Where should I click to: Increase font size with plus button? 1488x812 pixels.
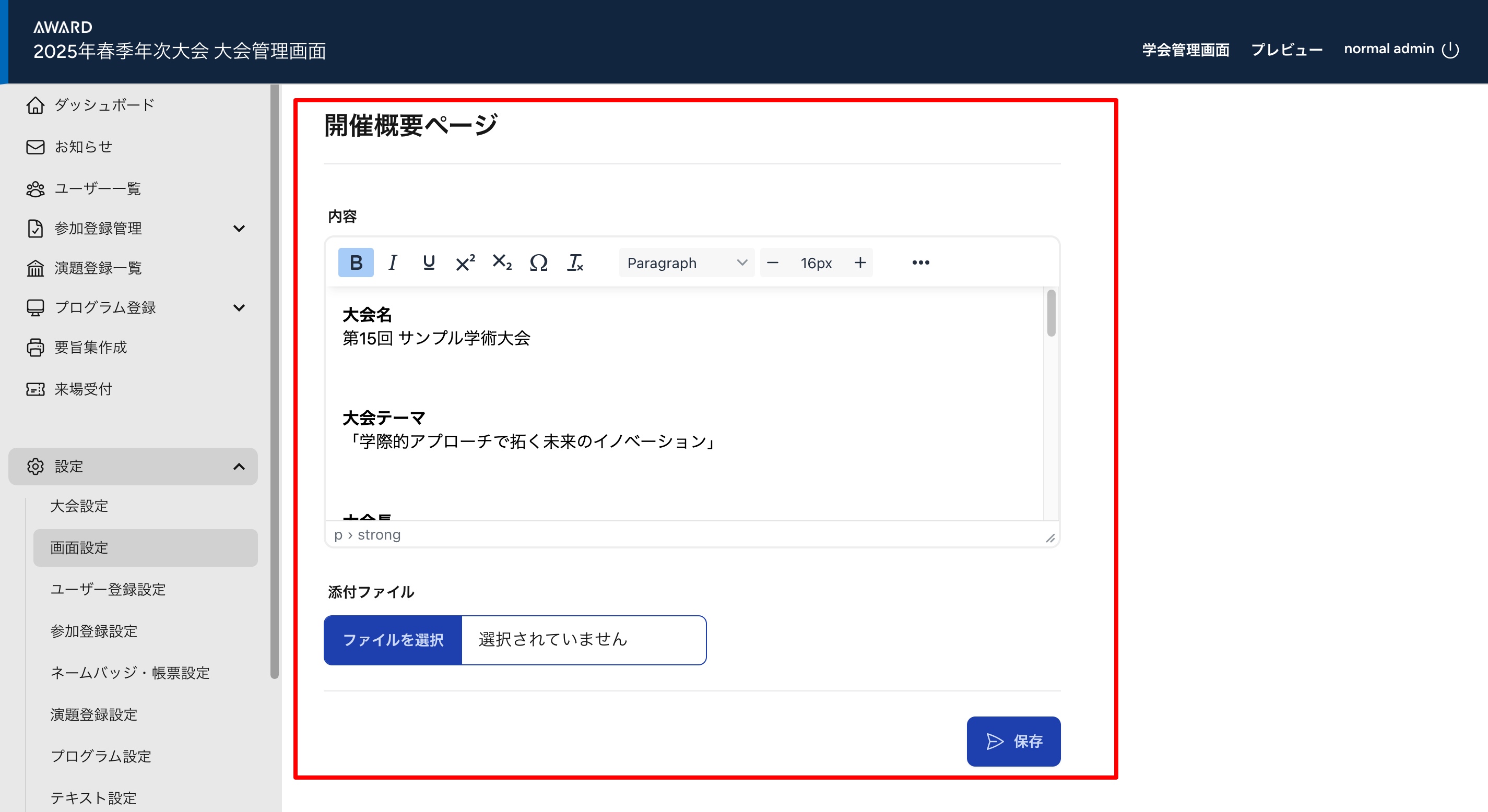click(x=860, y=263)
